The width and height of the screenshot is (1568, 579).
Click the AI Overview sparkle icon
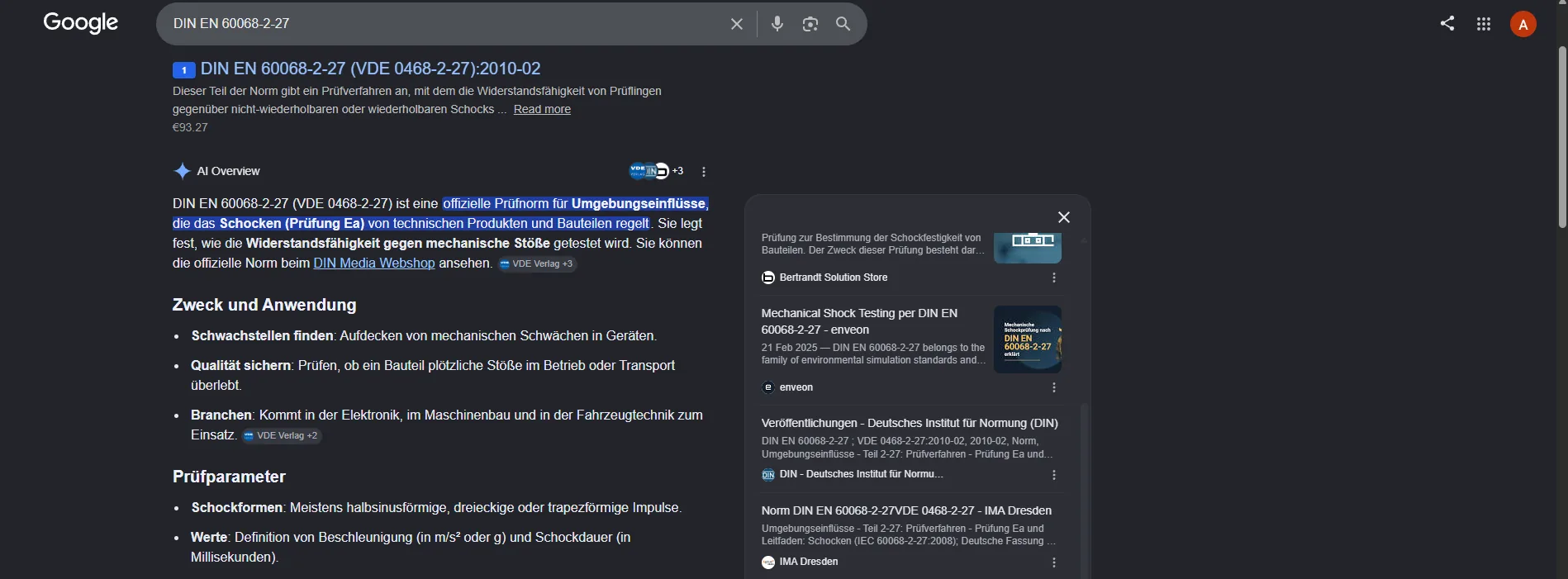[182, 171]
